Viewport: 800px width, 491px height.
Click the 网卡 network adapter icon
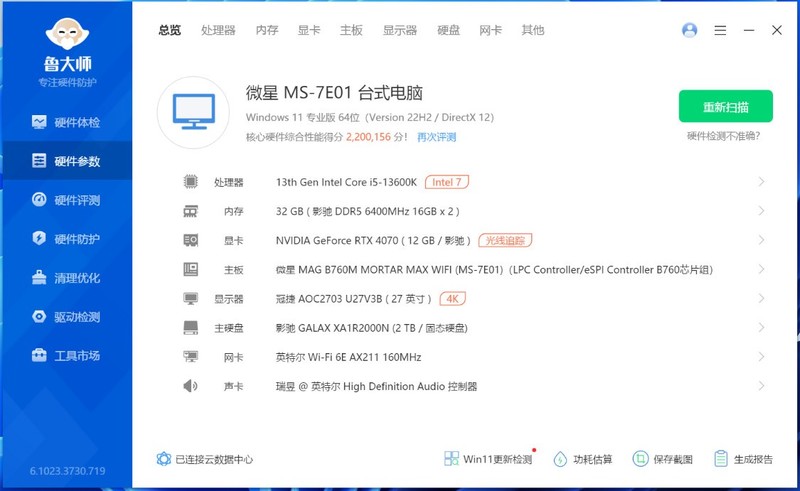[190, 356]
